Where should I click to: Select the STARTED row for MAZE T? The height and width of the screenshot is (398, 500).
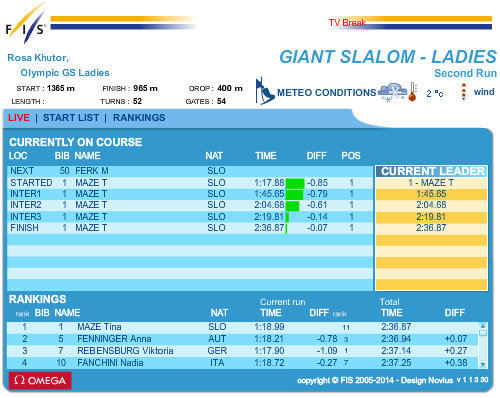[x=190, y=183]
